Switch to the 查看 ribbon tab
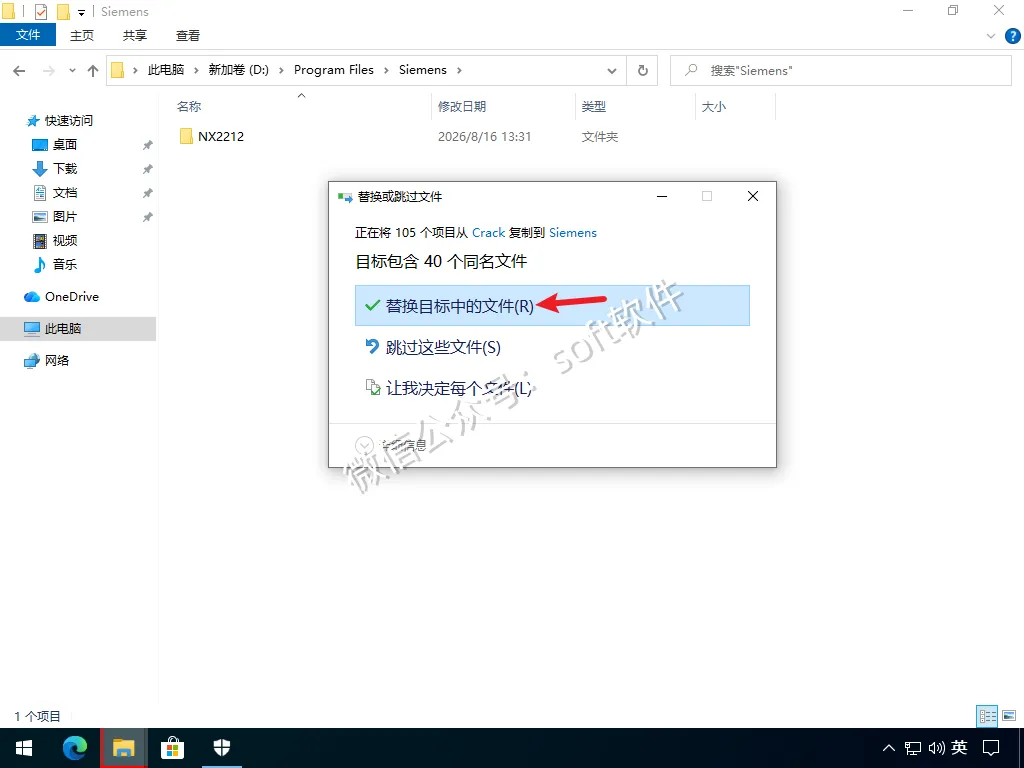This screenshot has height=768, width=1024. pyautogui.click(x=187, y=35)
